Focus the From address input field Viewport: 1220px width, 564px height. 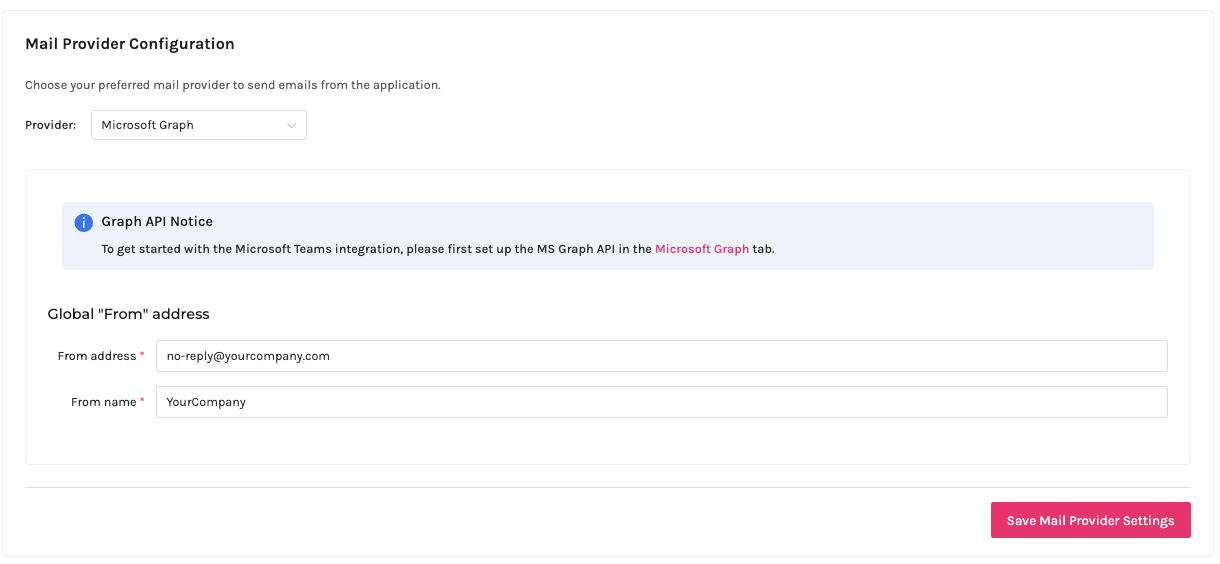point(661,356)
